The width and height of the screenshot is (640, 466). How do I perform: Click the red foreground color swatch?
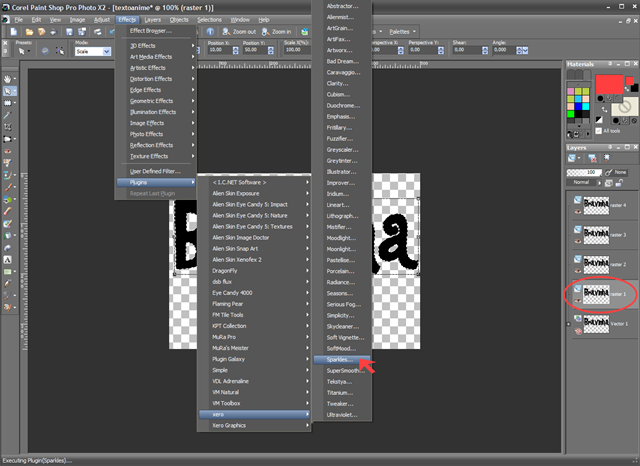coord(609,85)
